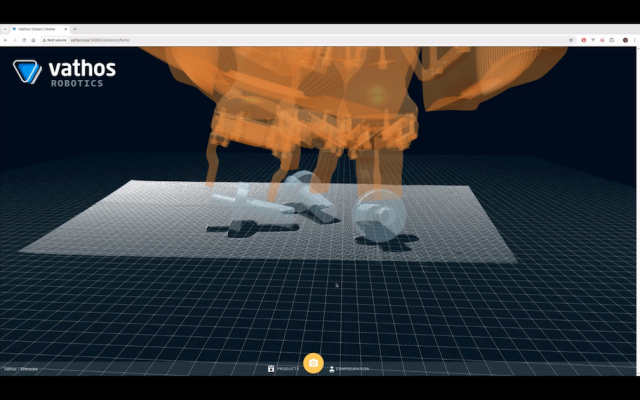
Task: Click the Vathos status text at bottom left
Action: (x=20, y=369)
